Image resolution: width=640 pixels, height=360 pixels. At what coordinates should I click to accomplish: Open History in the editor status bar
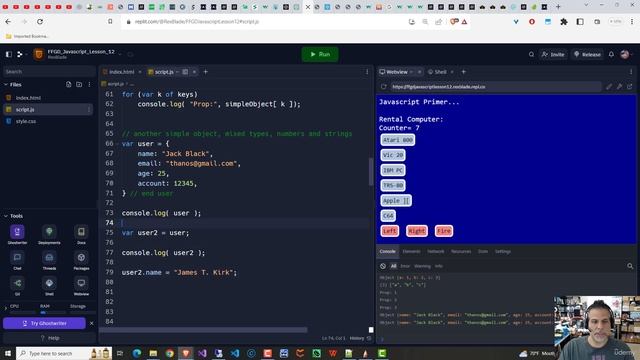(360, 338)
